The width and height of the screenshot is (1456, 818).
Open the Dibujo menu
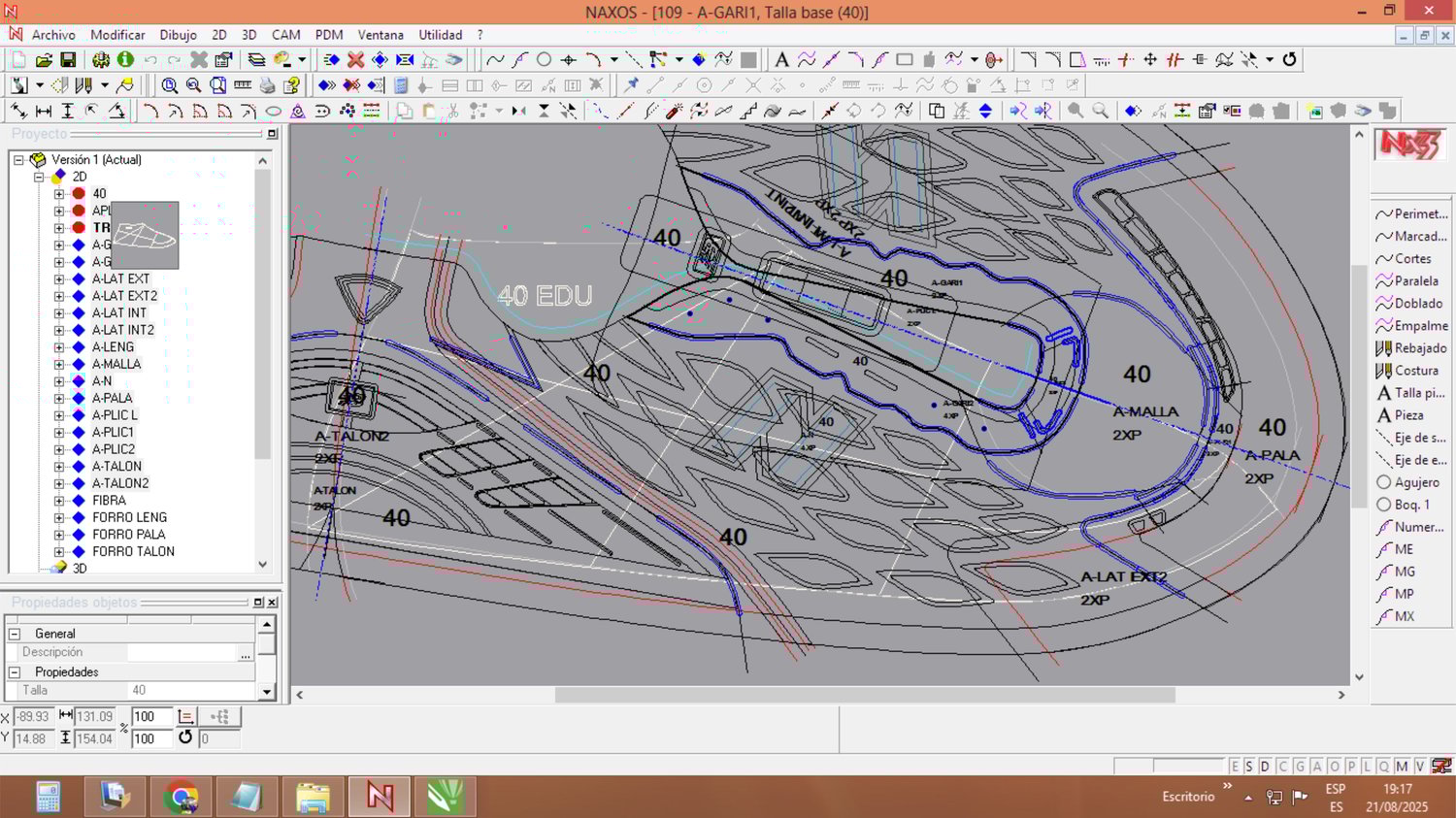[x=178, y=35]
